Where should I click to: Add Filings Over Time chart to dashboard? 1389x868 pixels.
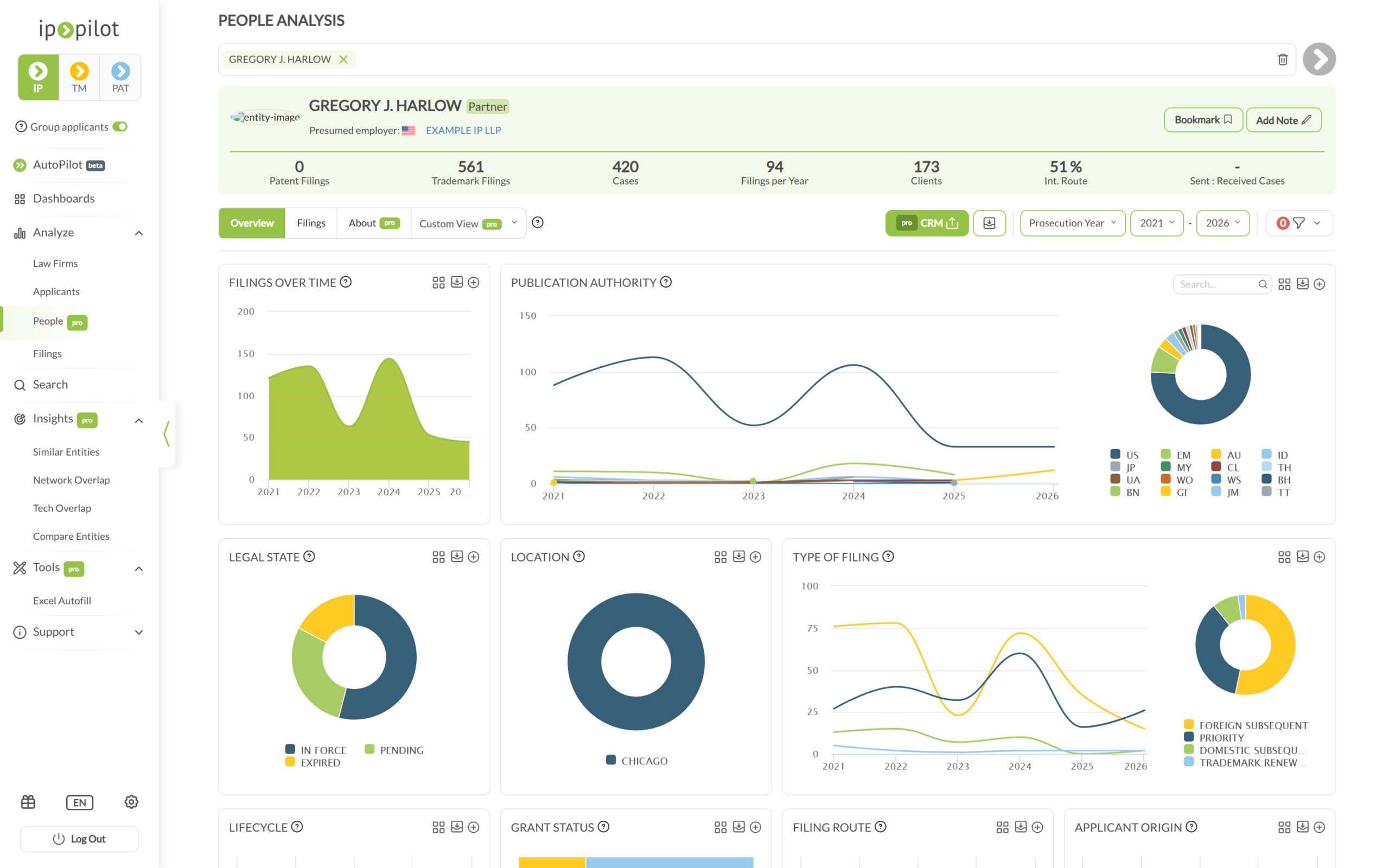tap(474, 283)
